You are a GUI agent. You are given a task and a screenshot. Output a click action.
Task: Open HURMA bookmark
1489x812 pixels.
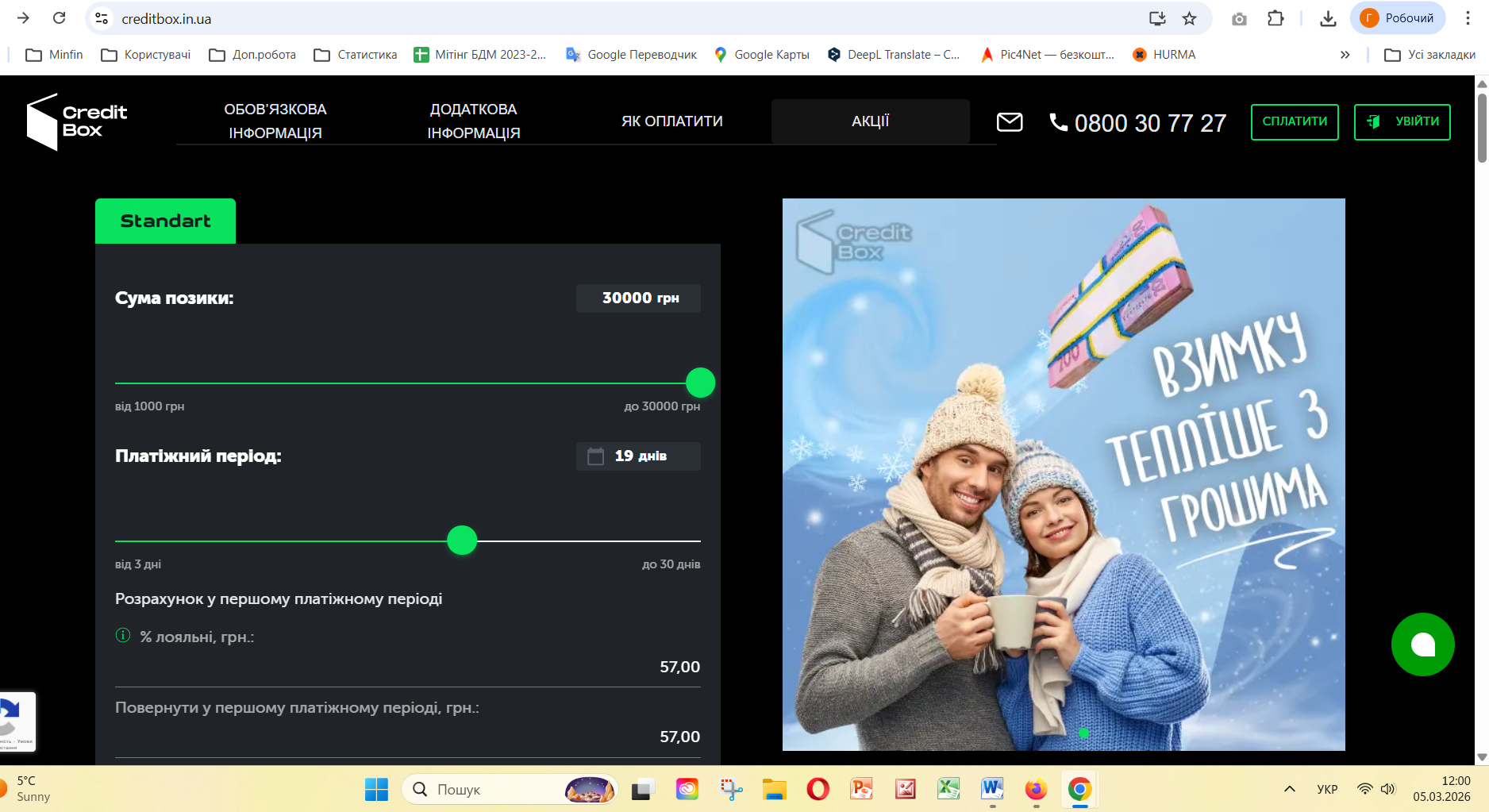(1164, 55)
